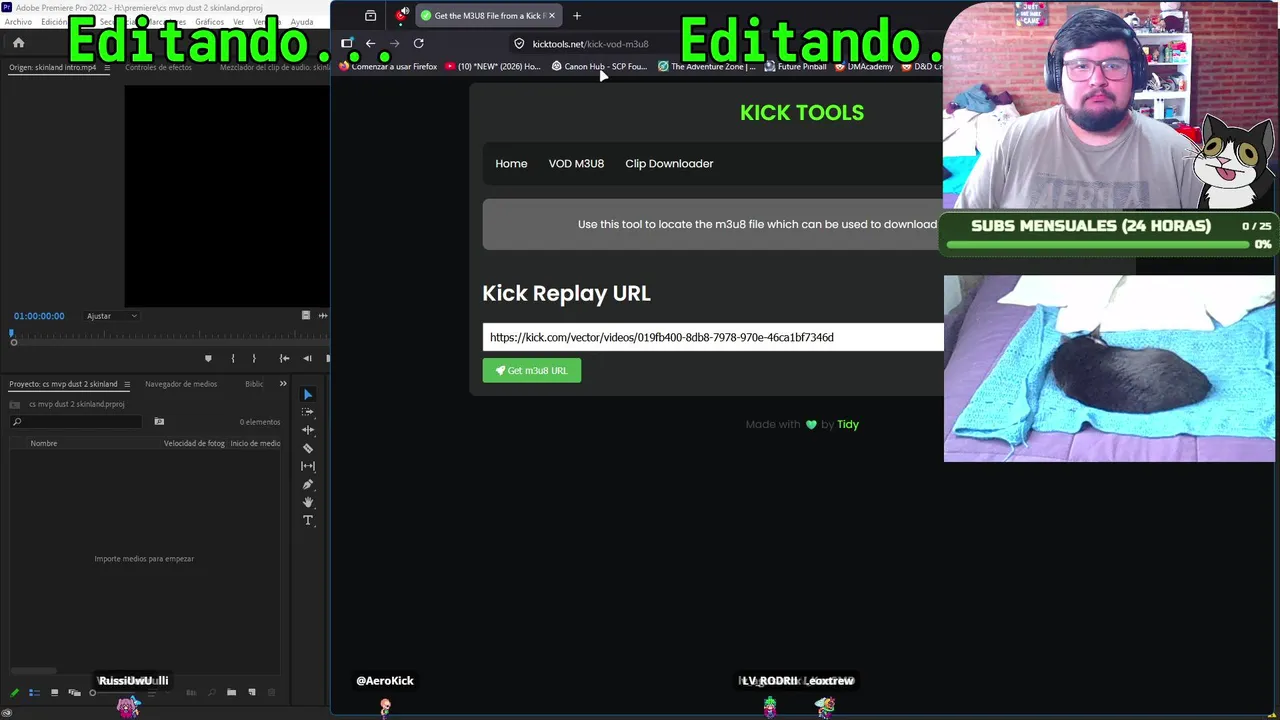Viewport: 1280px width, 720px height.
Task: Click the Source monitor zoom scroll bar handle
Action: (x=14, y=343)
